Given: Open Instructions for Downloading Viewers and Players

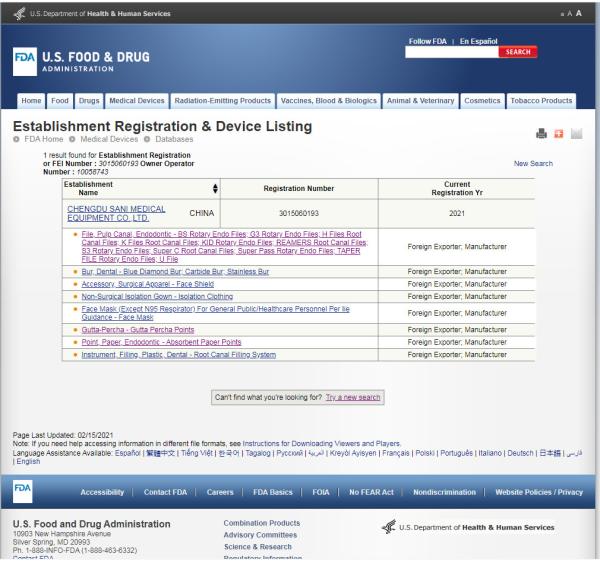Looking at the screenshot, I should pos(321,444).
